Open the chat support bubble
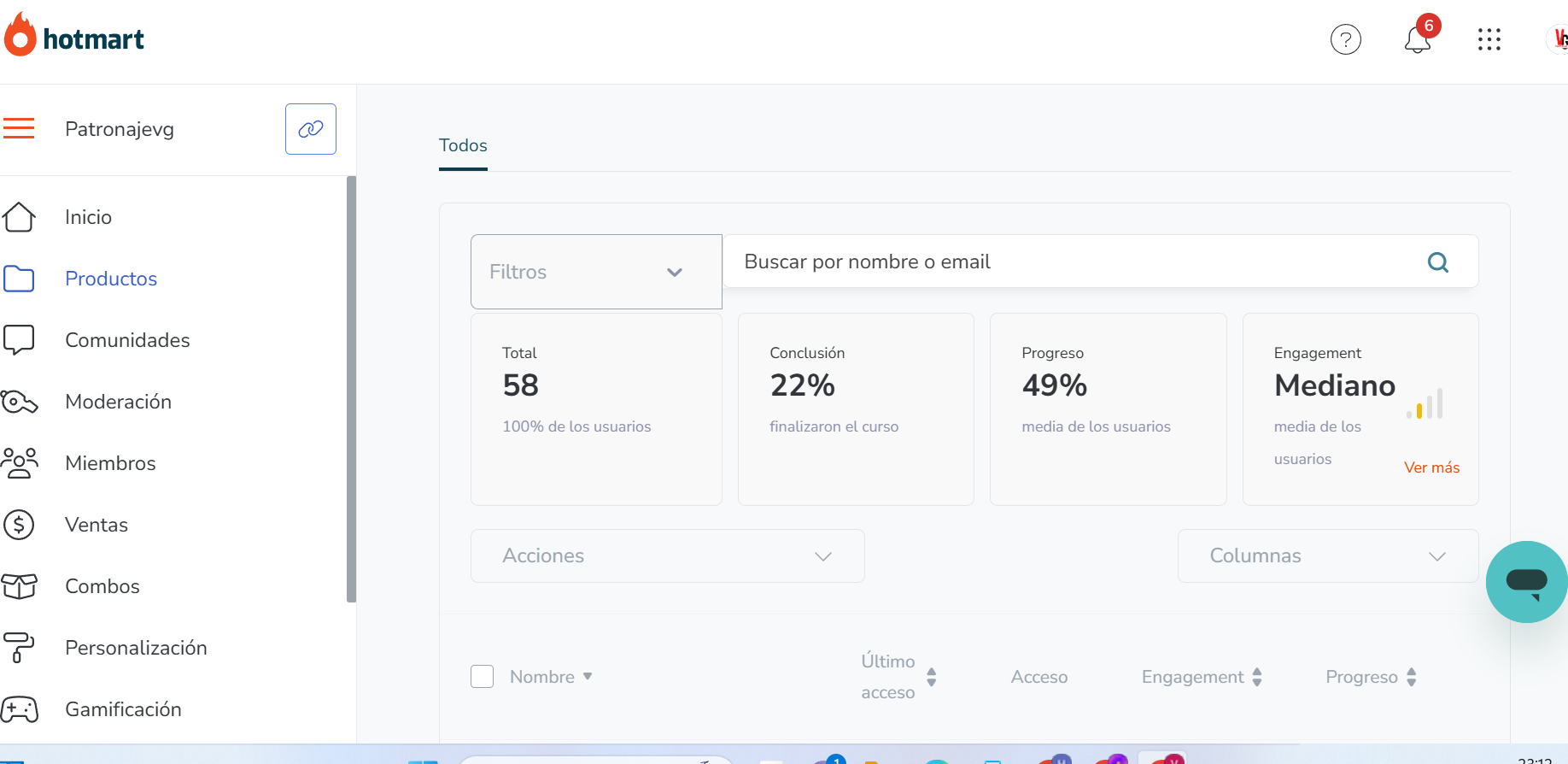Viewport: 1568px width, 764px height. click(1526, 582)
